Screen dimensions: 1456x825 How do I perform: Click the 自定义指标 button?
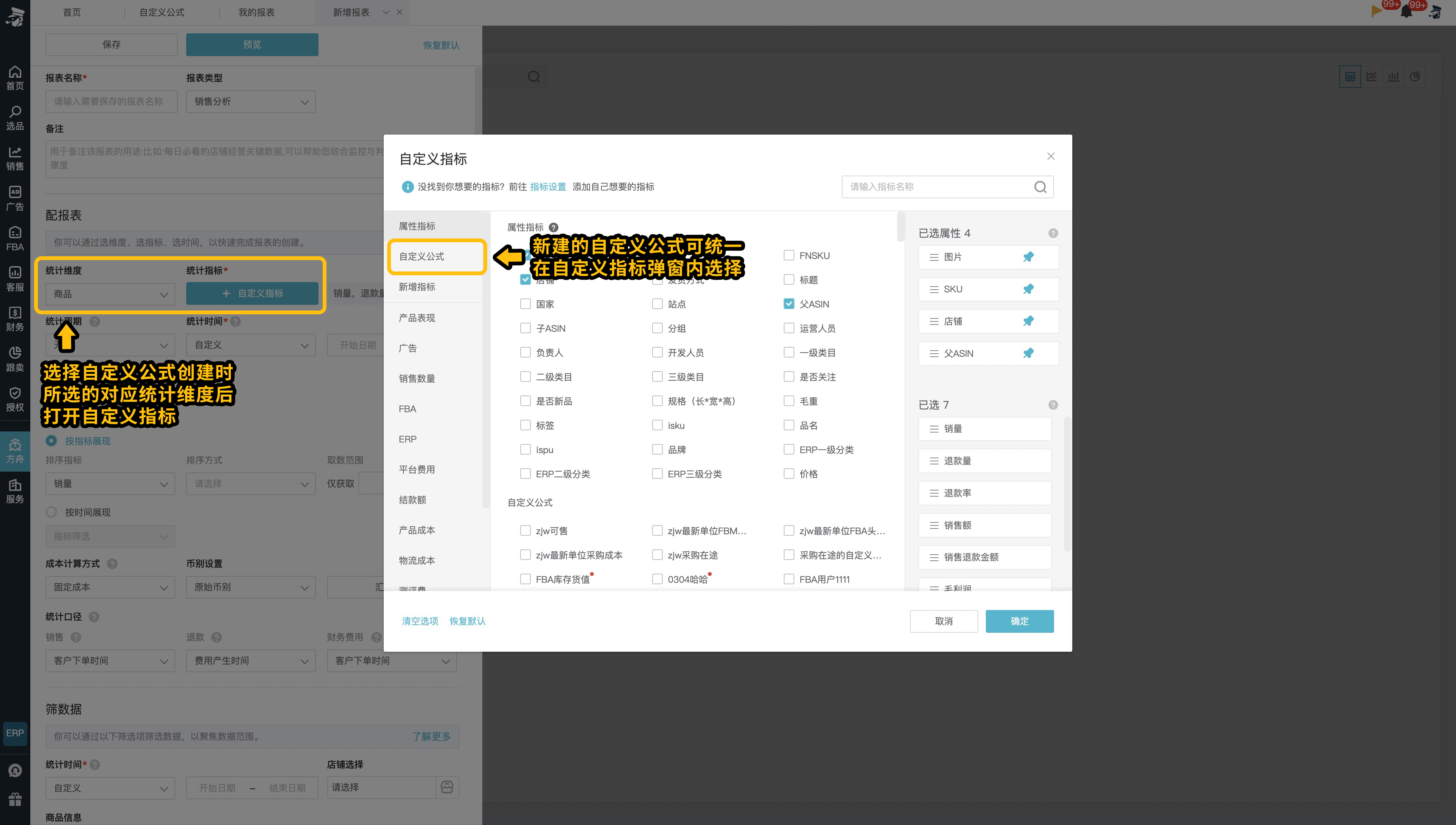coord(252,293)
